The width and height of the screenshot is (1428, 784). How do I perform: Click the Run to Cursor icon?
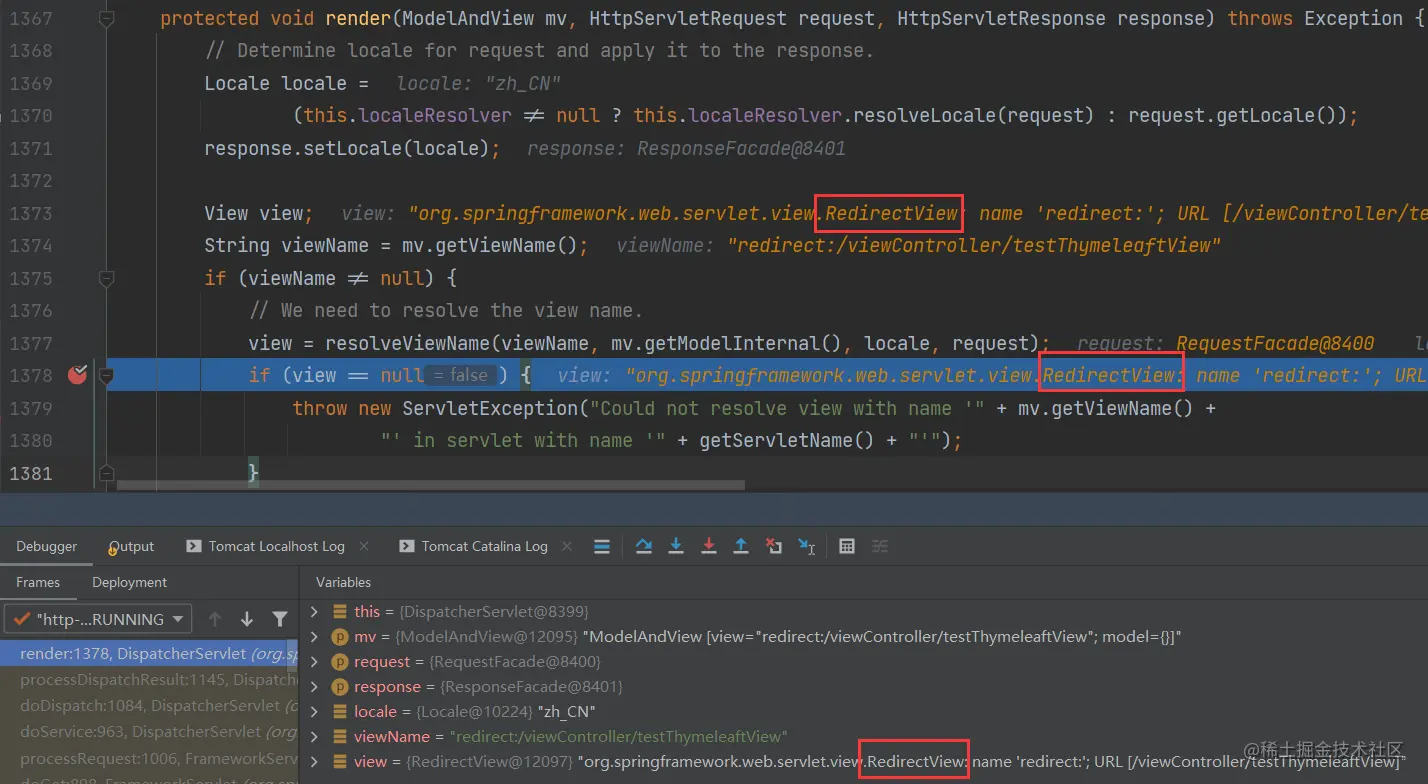coord(806,546)
